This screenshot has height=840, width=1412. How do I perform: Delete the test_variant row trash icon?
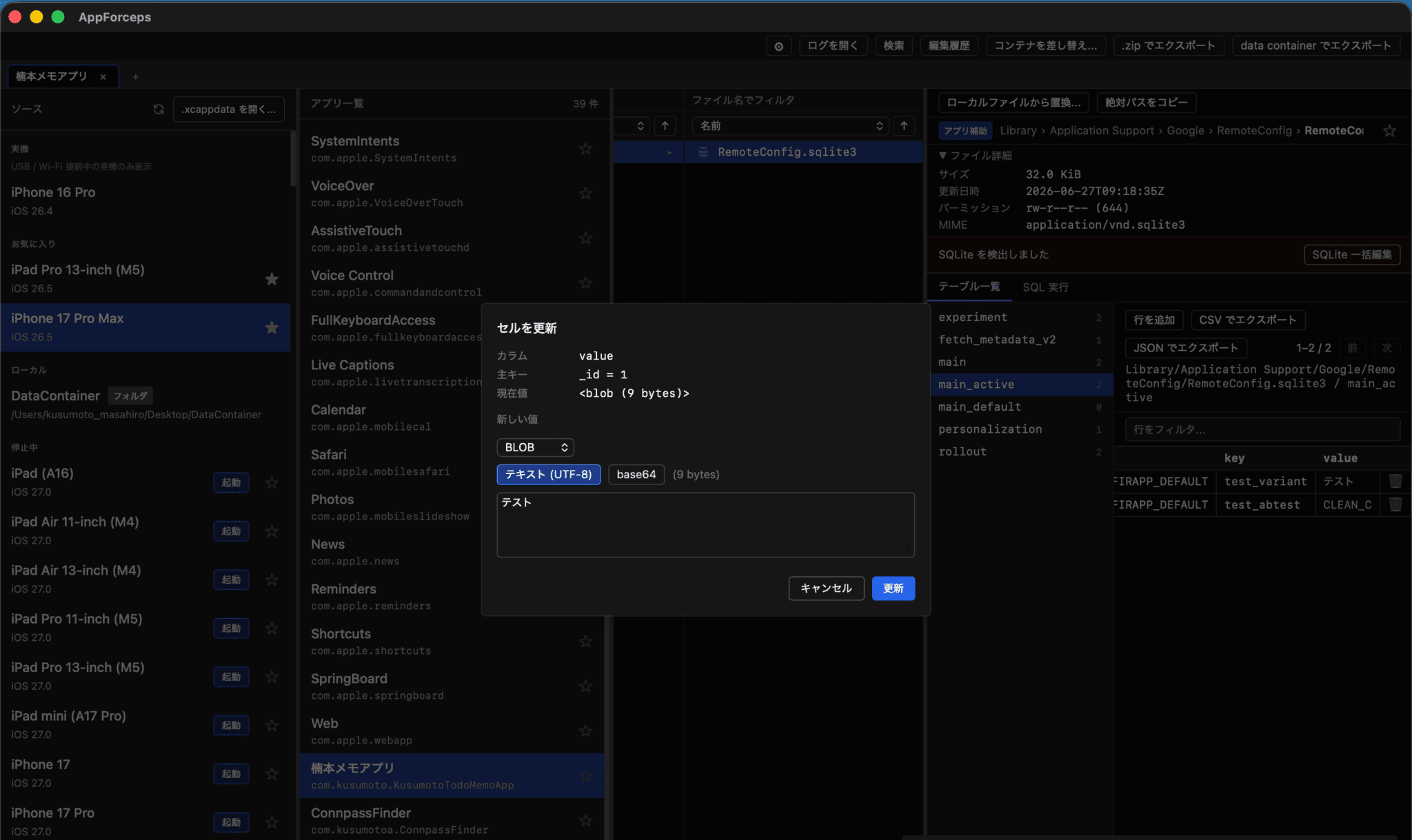pyautogui.click(x=1395, y=481)
